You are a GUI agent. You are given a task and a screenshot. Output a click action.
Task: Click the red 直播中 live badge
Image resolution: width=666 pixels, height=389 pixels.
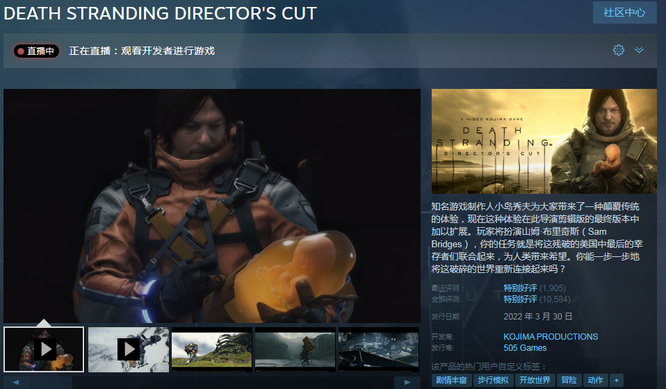36,51
